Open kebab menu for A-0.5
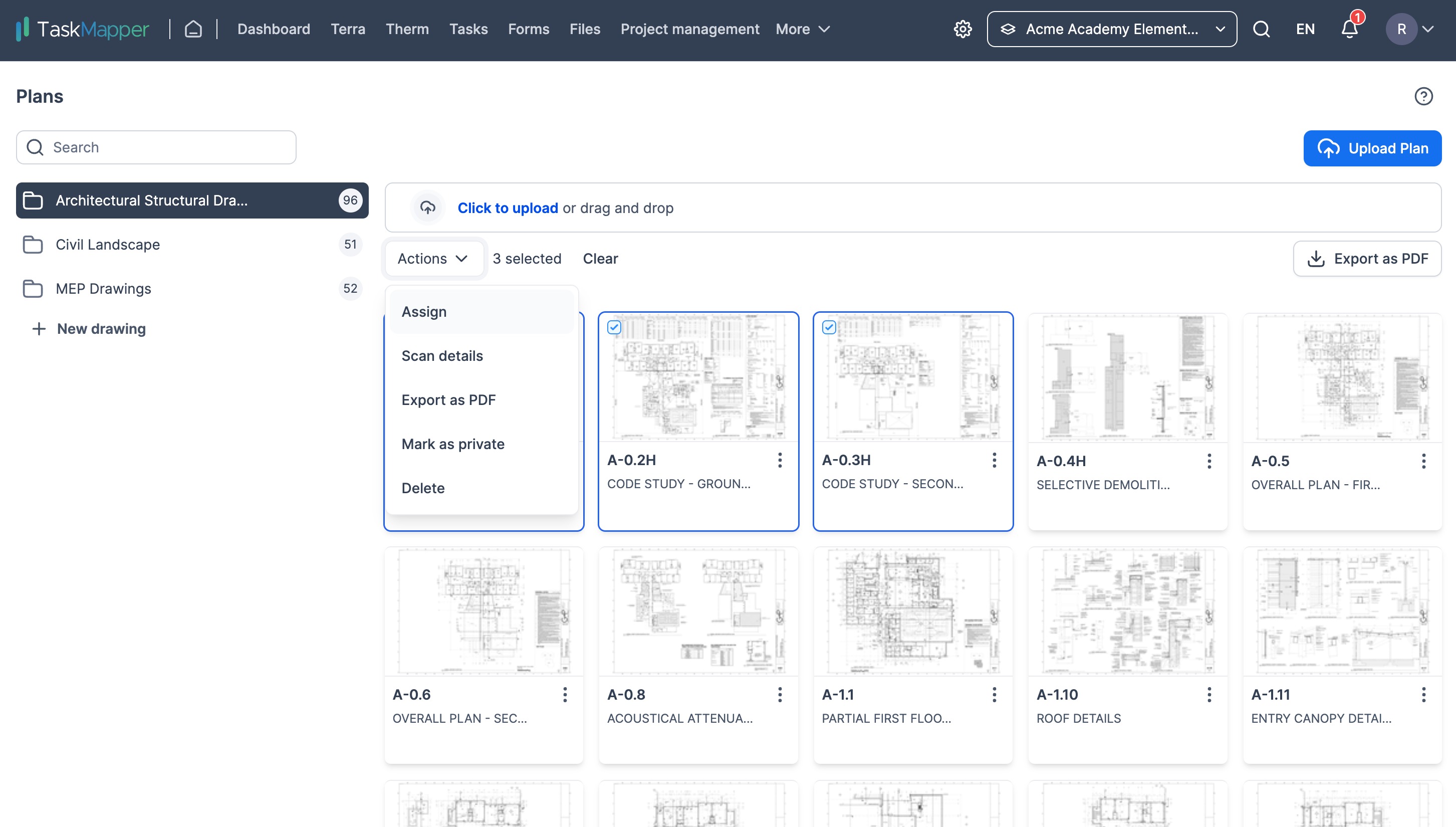Image resolution: width=1456 pixels, height=827 pixels. (x=1423, y=461)
